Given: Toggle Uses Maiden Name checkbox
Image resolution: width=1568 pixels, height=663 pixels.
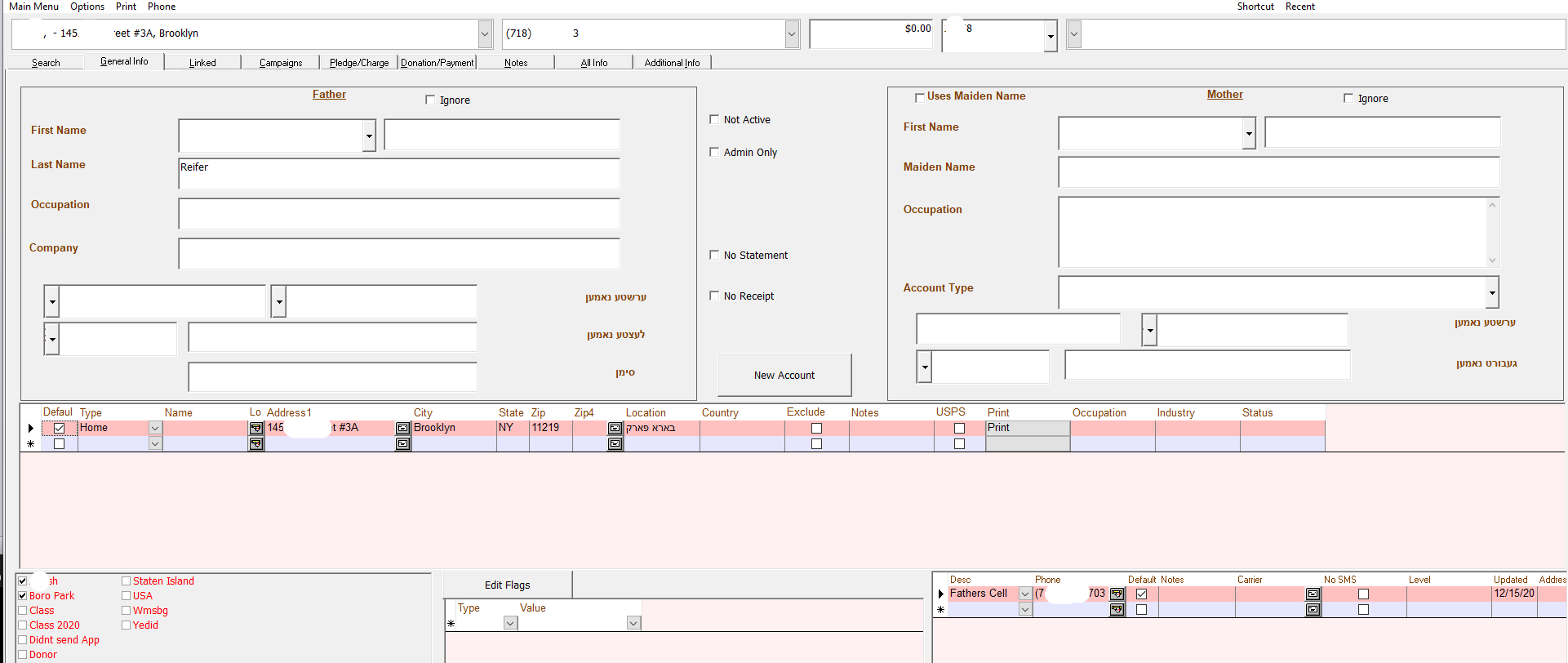Looking at the screenshot, I should click(x=920, y=97).
